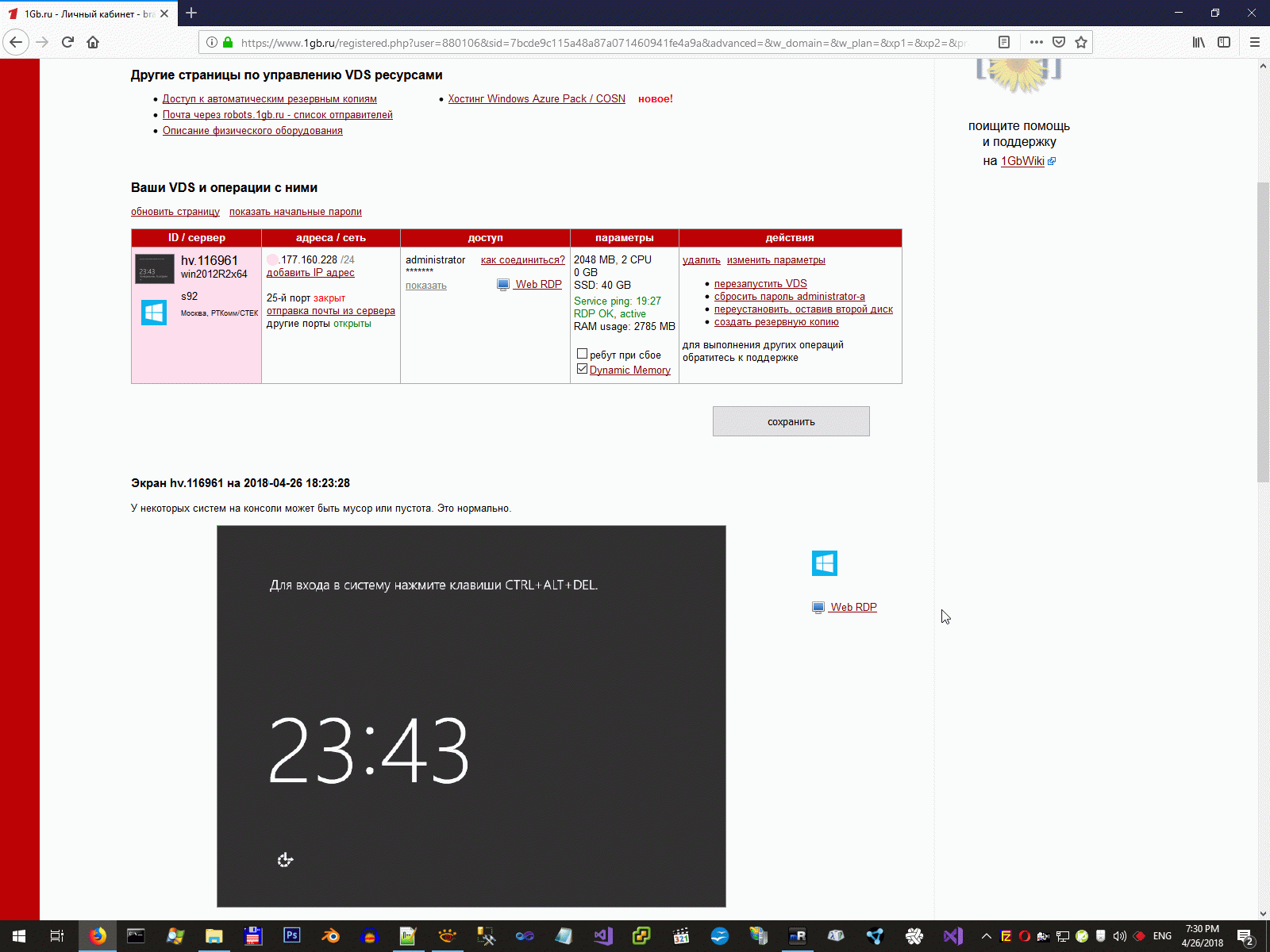Click 'удалить' action link
1270x952 pixels.
pyautogui.click(x=702, y=260)
